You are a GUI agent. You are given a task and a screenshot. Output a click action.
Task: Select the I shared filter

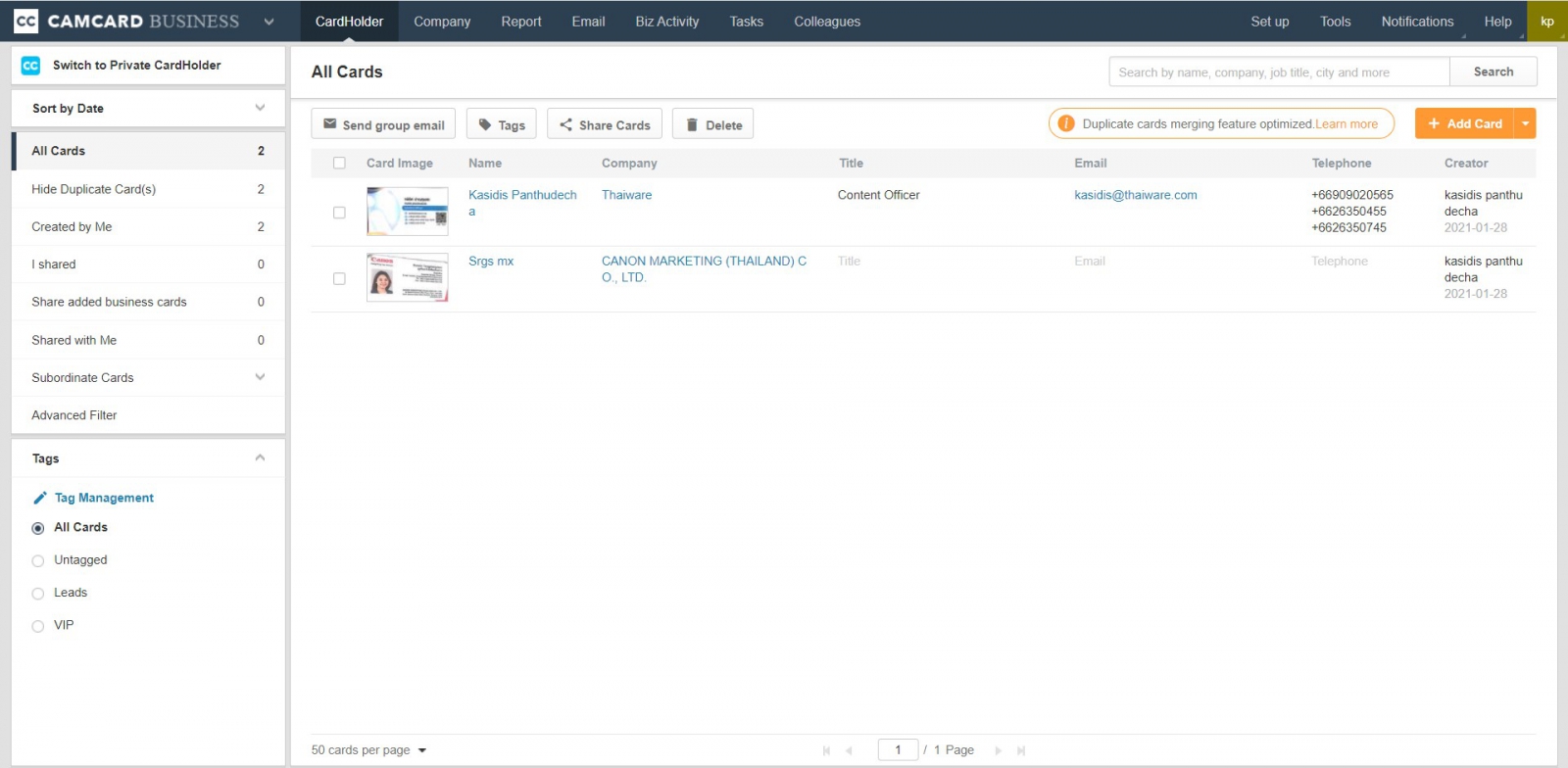(148, 264)
